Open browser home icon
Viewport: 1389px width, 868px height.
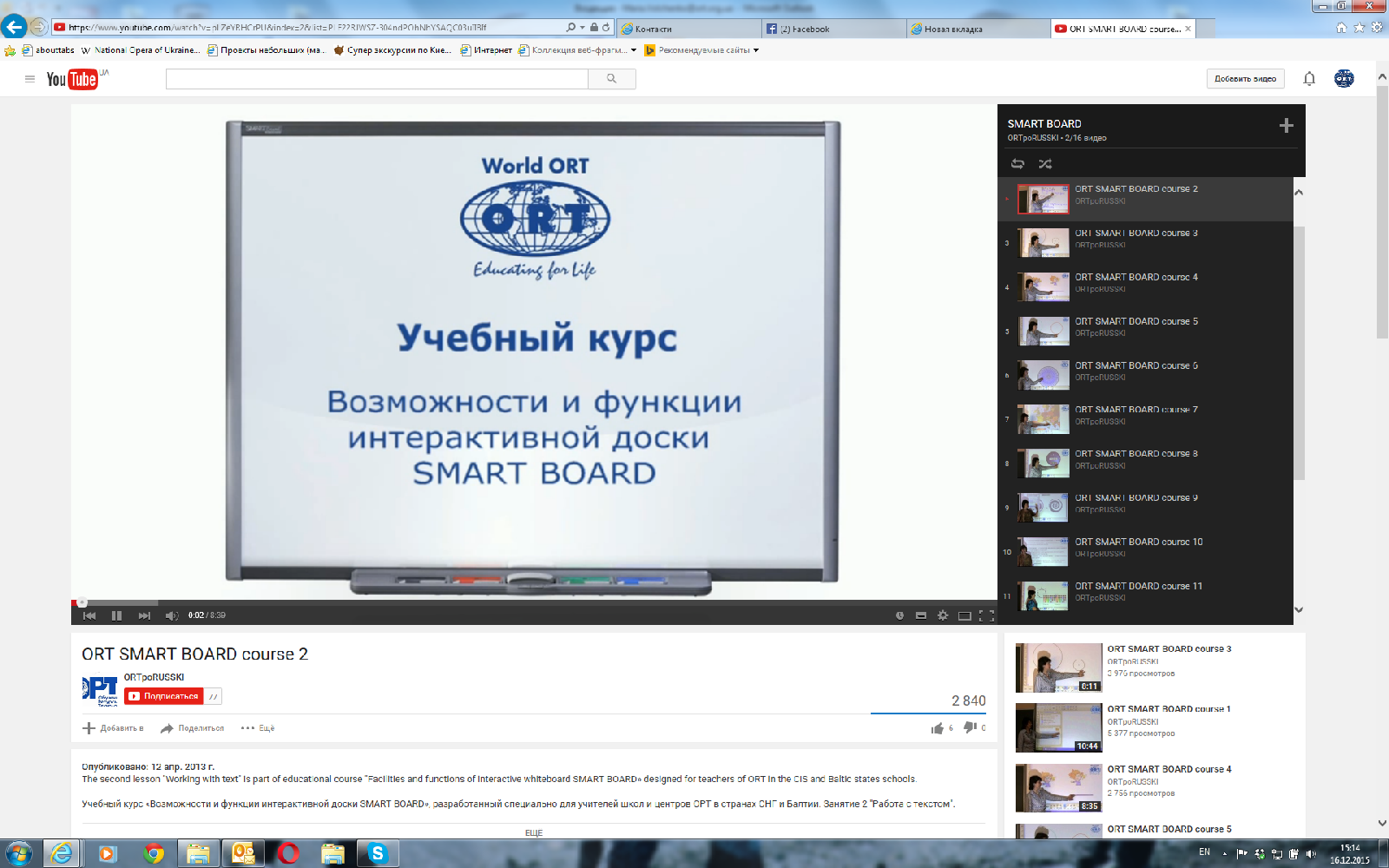coord(1341,28)
